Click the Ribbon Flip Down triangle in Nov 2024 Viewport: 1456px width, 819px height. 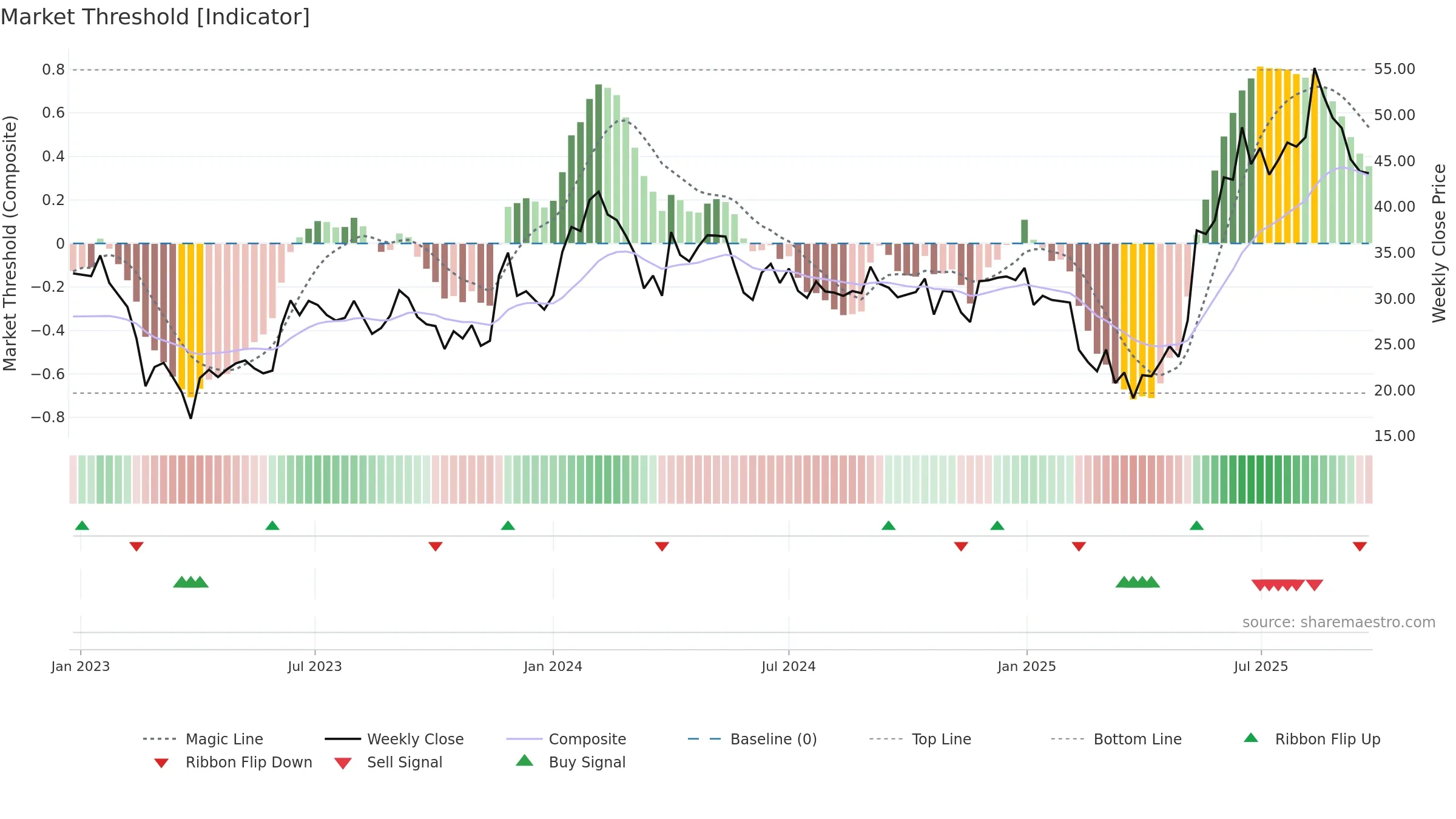pyautogui.click(x=961, y=547)
